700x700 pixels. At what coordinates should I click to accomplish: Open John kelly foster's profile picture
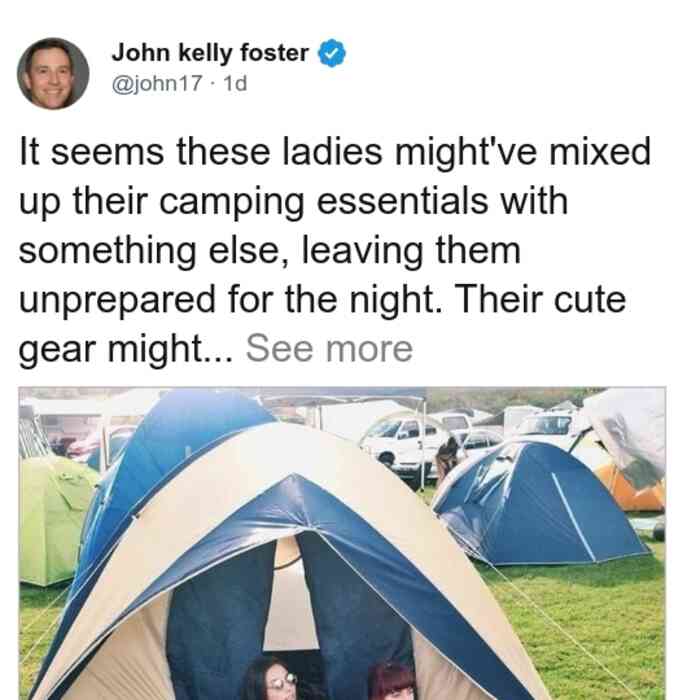[x=53, y=74]
